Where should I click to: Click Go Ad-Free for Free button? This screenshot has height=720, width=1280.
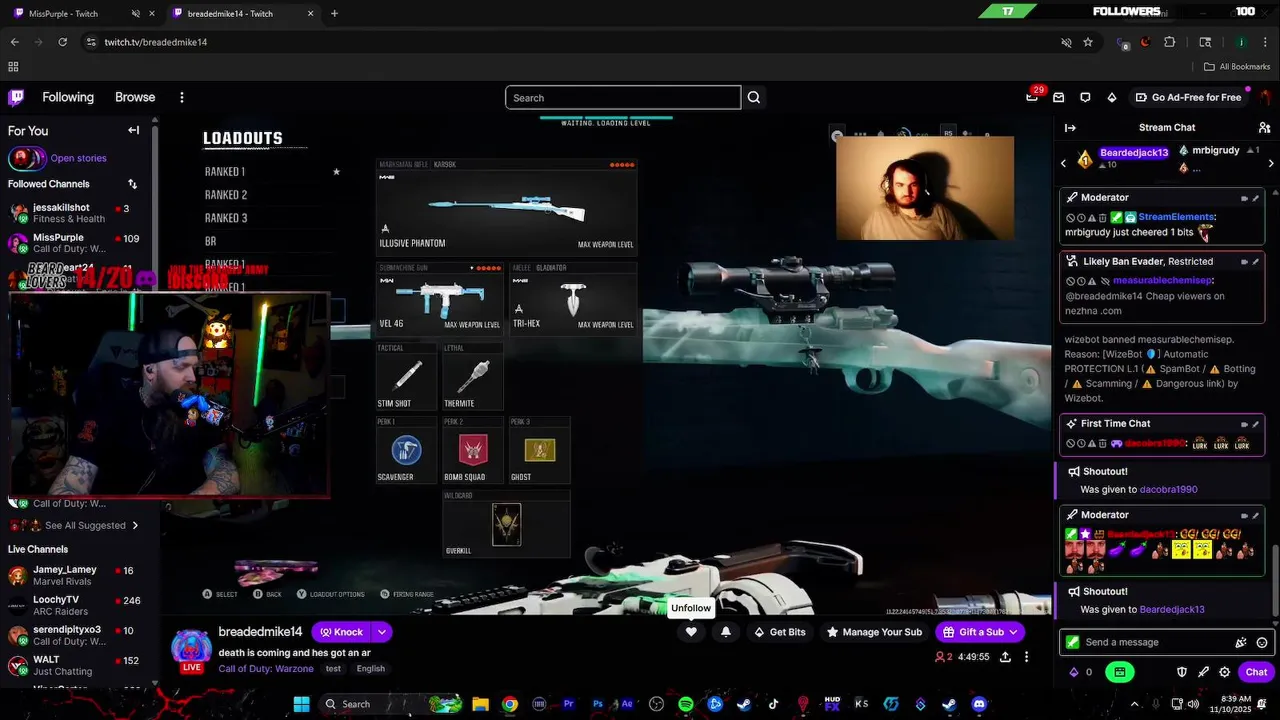pyautogui.click(x=1188, y=97)
